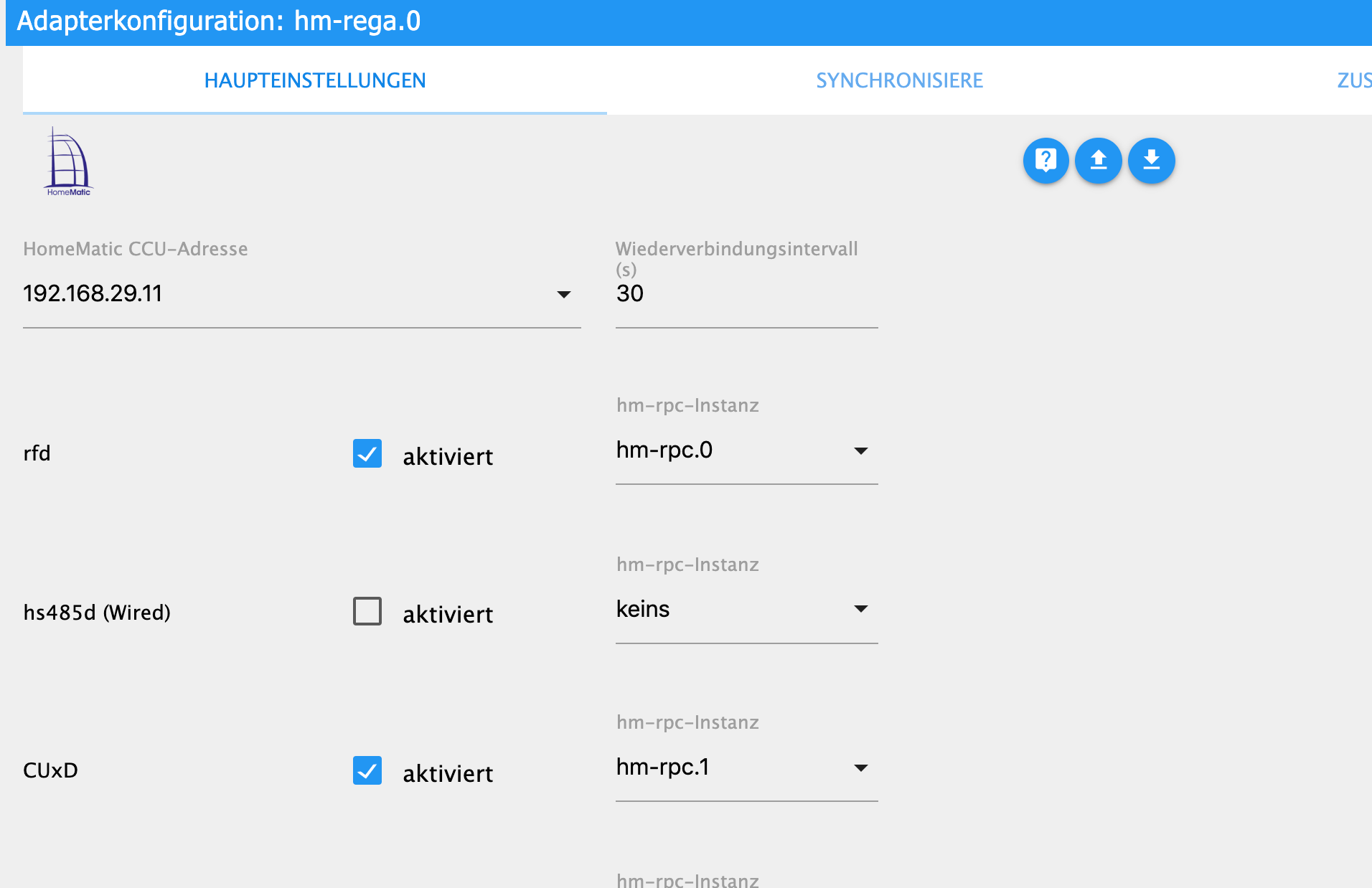Click the aktiviert label for hs485d (Wired)

point(448,614)
